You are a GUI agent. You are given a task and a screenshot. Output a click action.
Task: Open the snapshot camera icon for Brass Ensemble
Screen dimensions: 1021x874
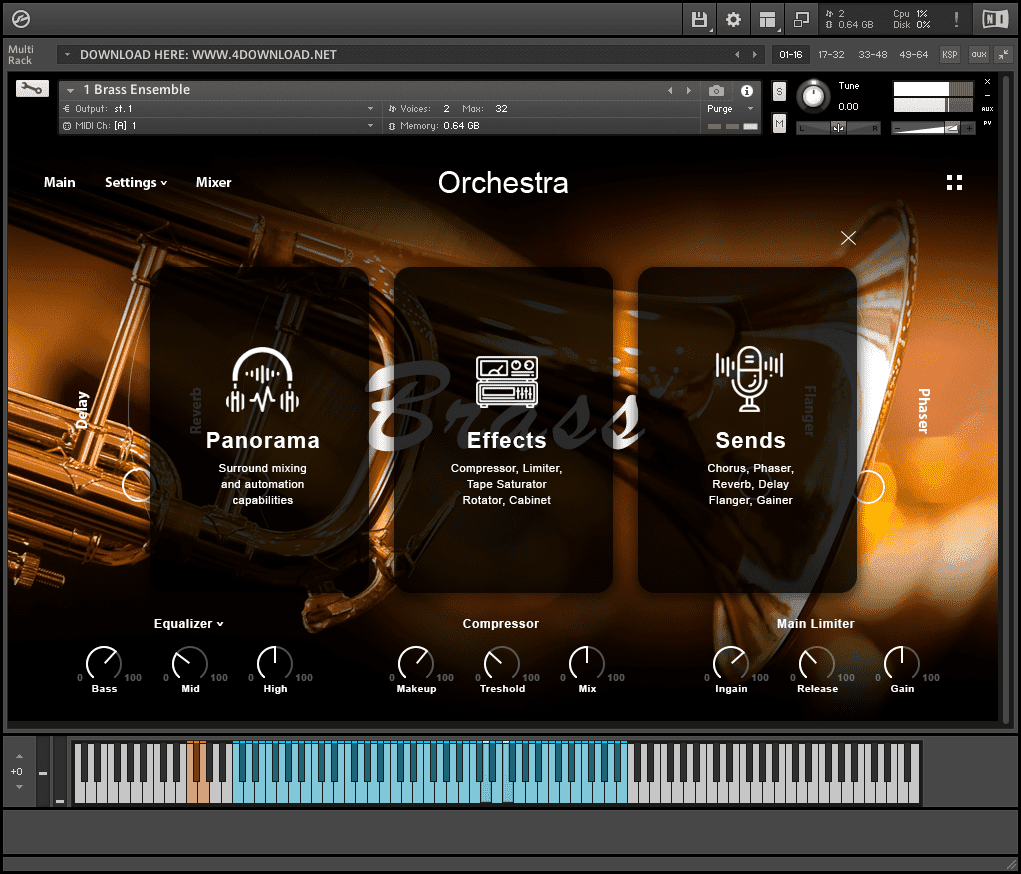coord(716,91)
